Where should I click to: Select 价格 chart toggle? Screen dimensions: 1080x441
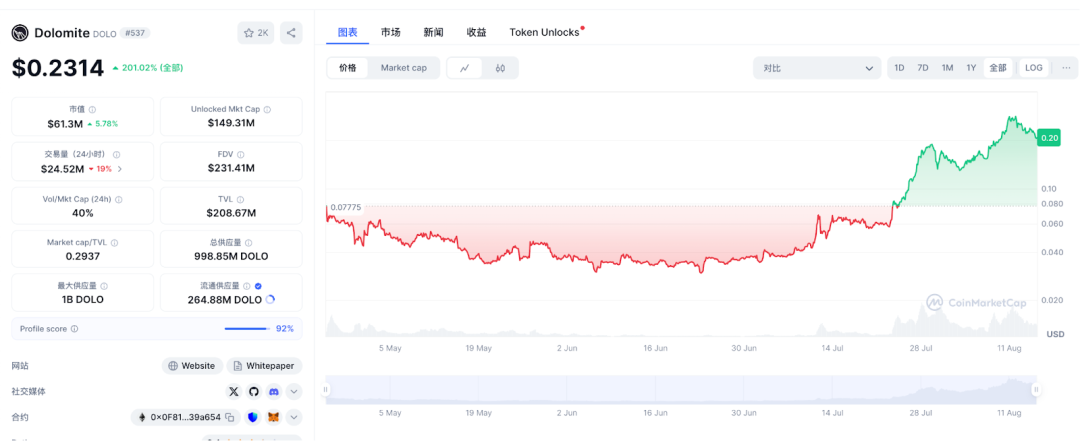click(x=348, y=68)
